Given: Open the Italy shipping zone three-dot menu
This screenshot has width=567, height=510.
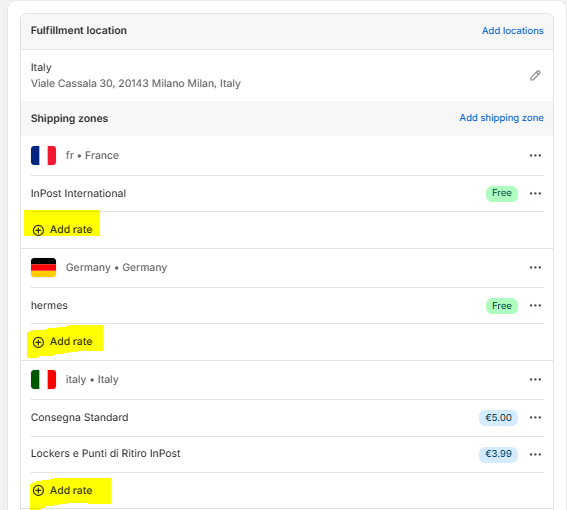Looking at the screenshot, I should coord(535,379).
